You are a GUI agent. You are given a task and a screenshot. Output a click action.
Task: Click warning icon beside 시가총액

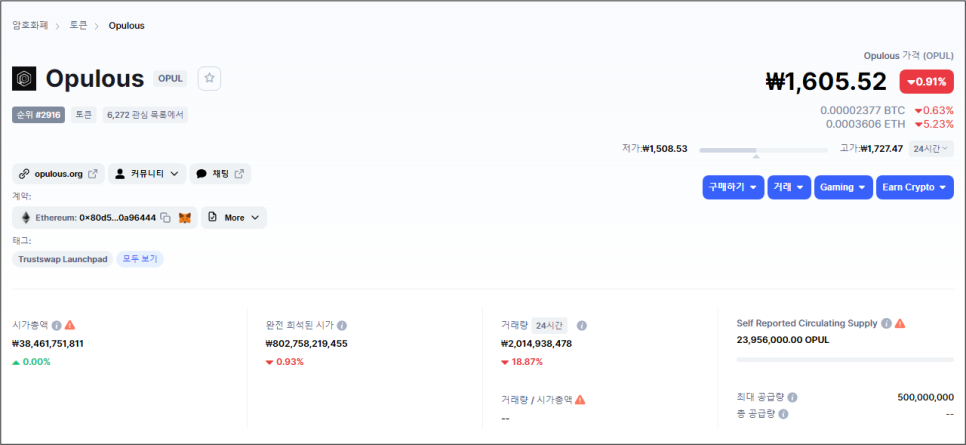coord(70,325)
